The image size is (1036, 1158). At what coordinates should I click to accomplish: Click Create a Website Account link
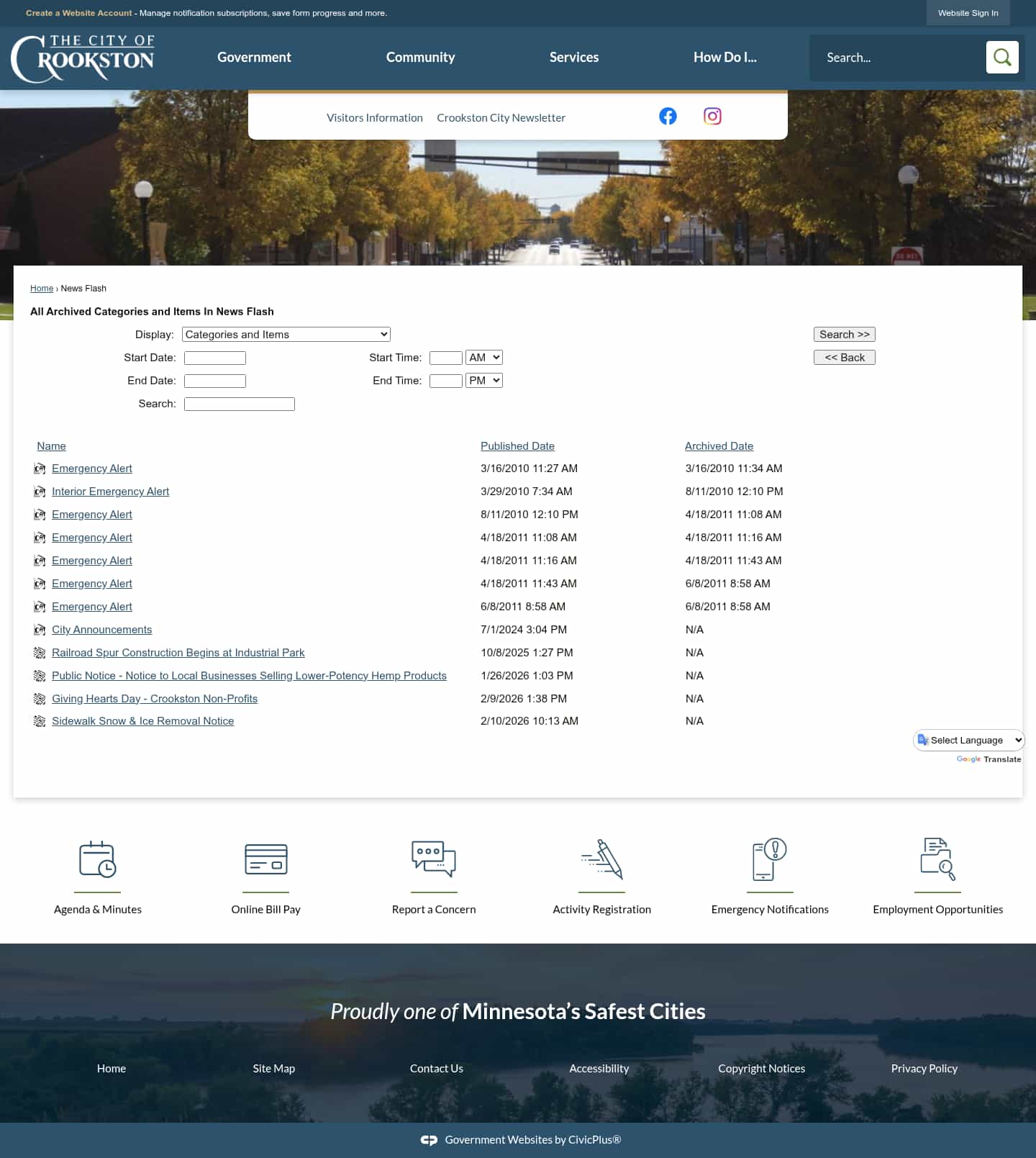[x=79, y=13]
